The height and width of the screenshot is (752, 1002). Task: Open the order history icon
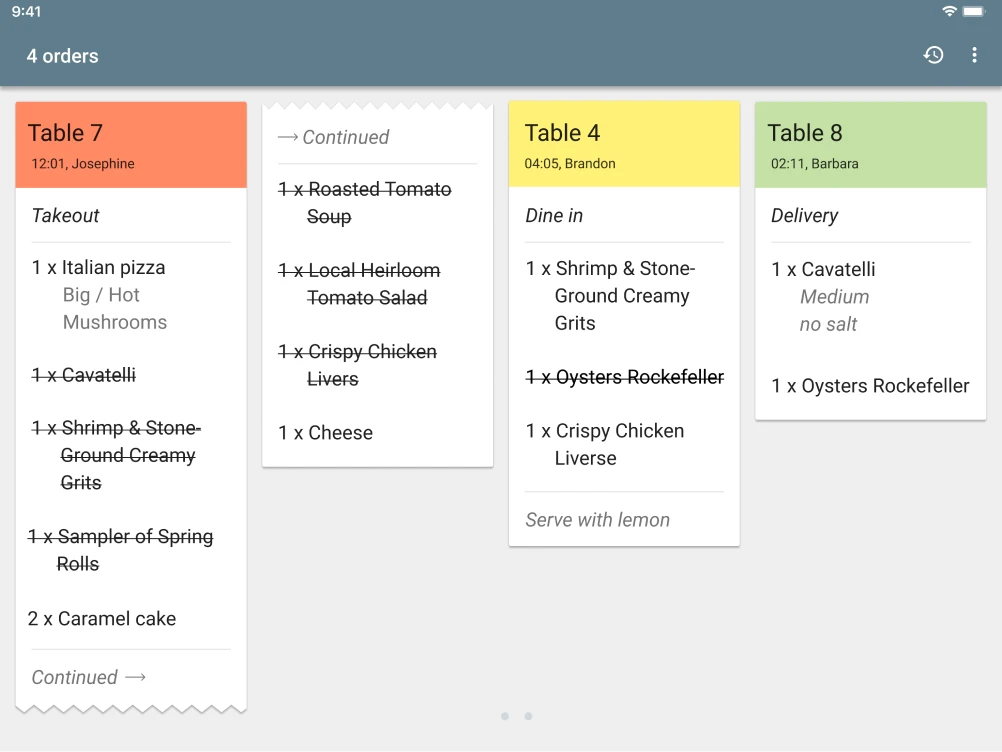pos(933,56)
